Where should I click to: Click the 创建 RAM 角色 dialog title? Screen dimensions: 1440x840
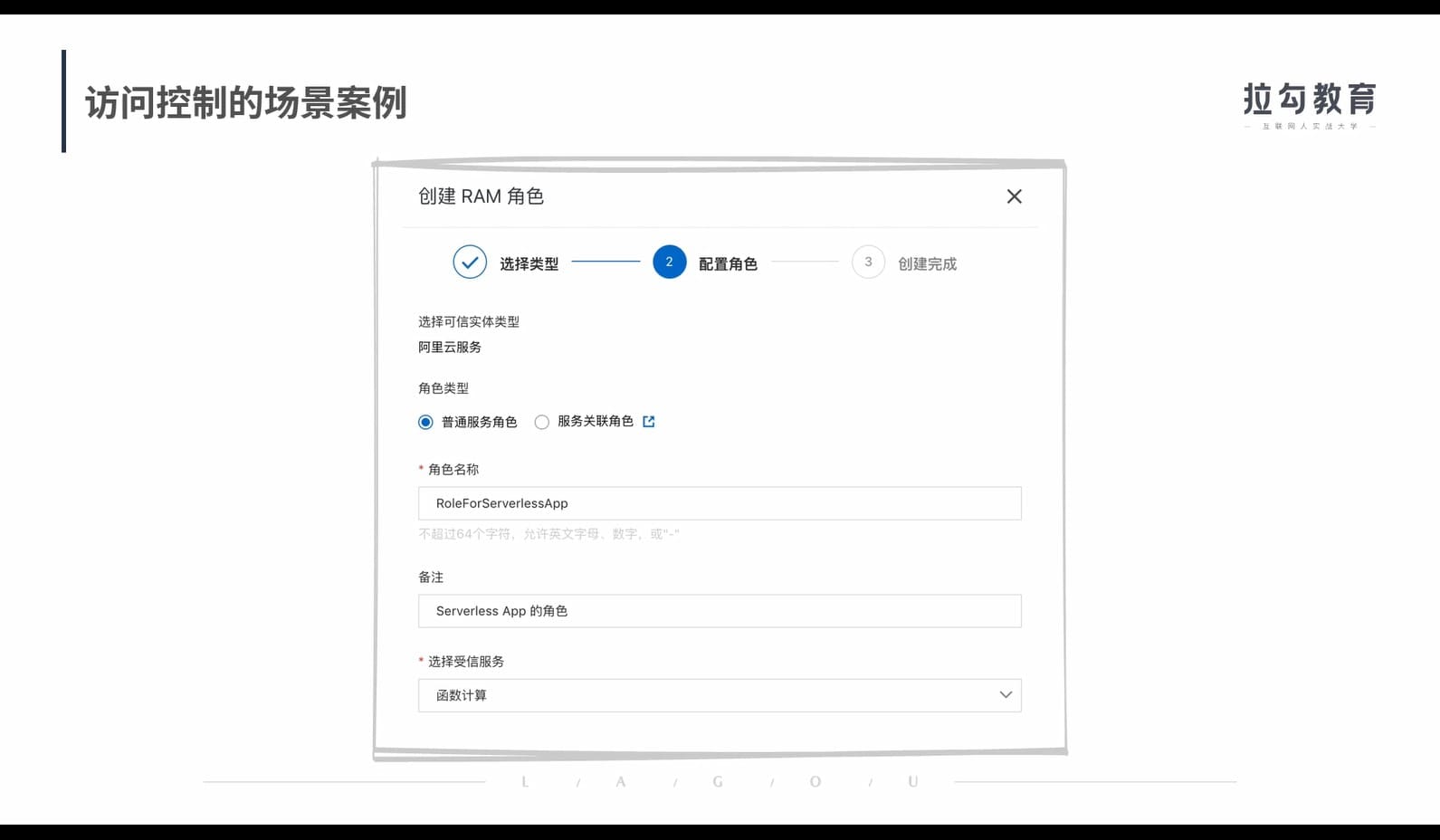tap(481, 196)
